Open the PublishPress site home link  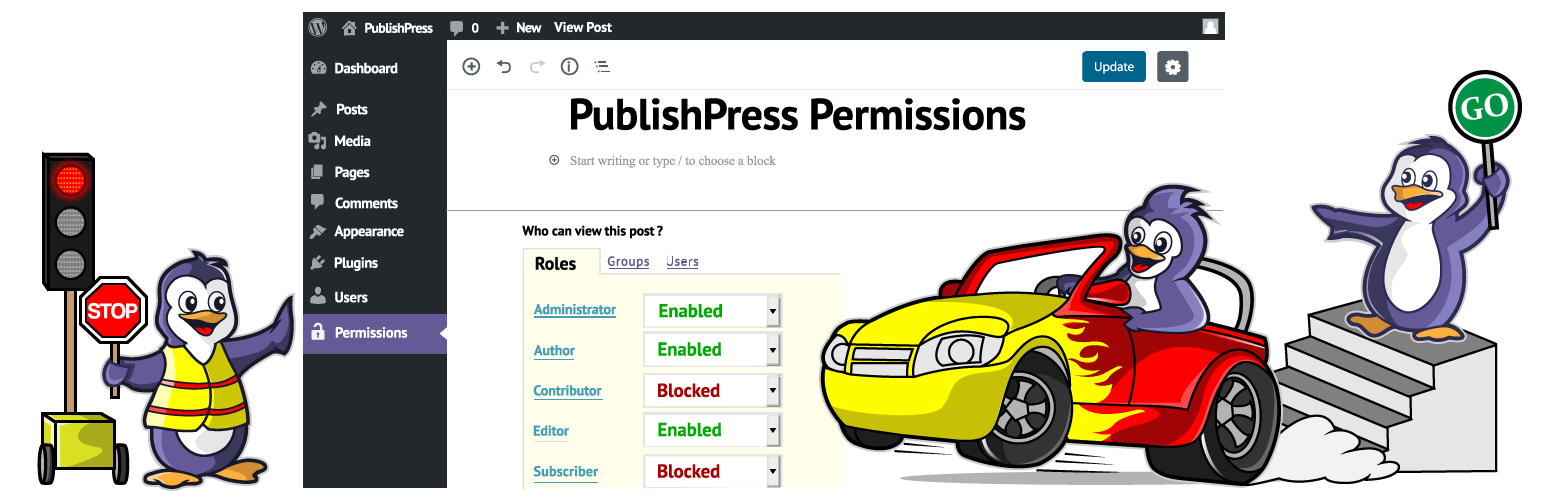(387, 28)
